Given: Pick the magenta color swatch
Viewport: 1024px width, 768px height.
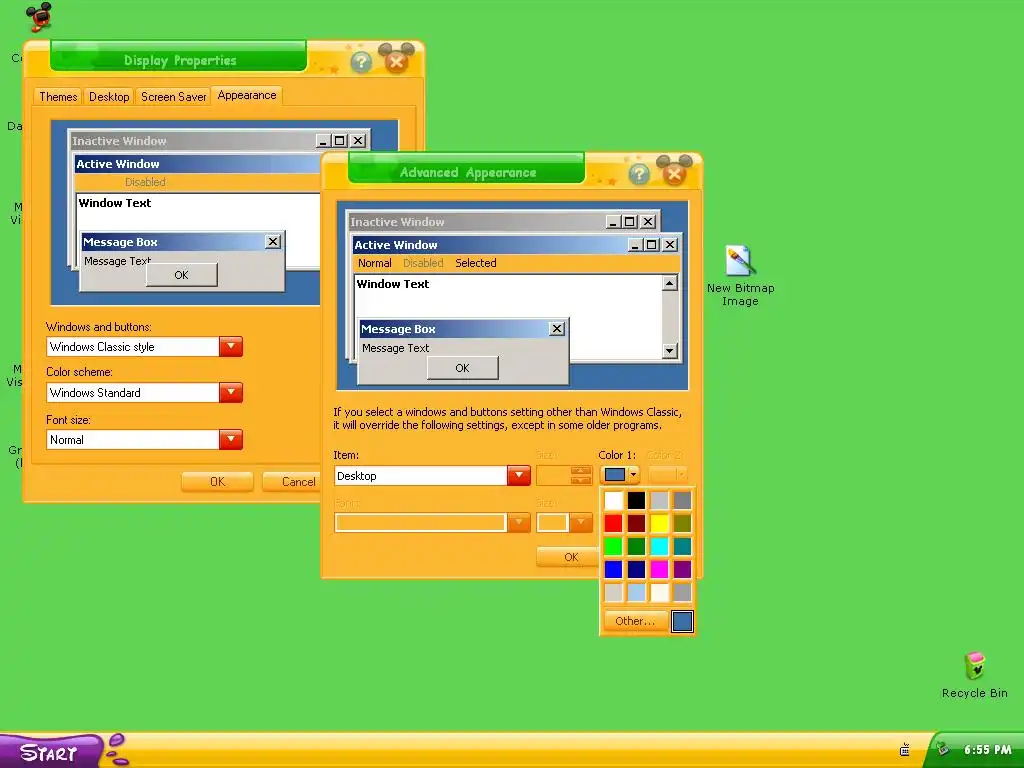Looking at the screenshot, I should [659, 569].
